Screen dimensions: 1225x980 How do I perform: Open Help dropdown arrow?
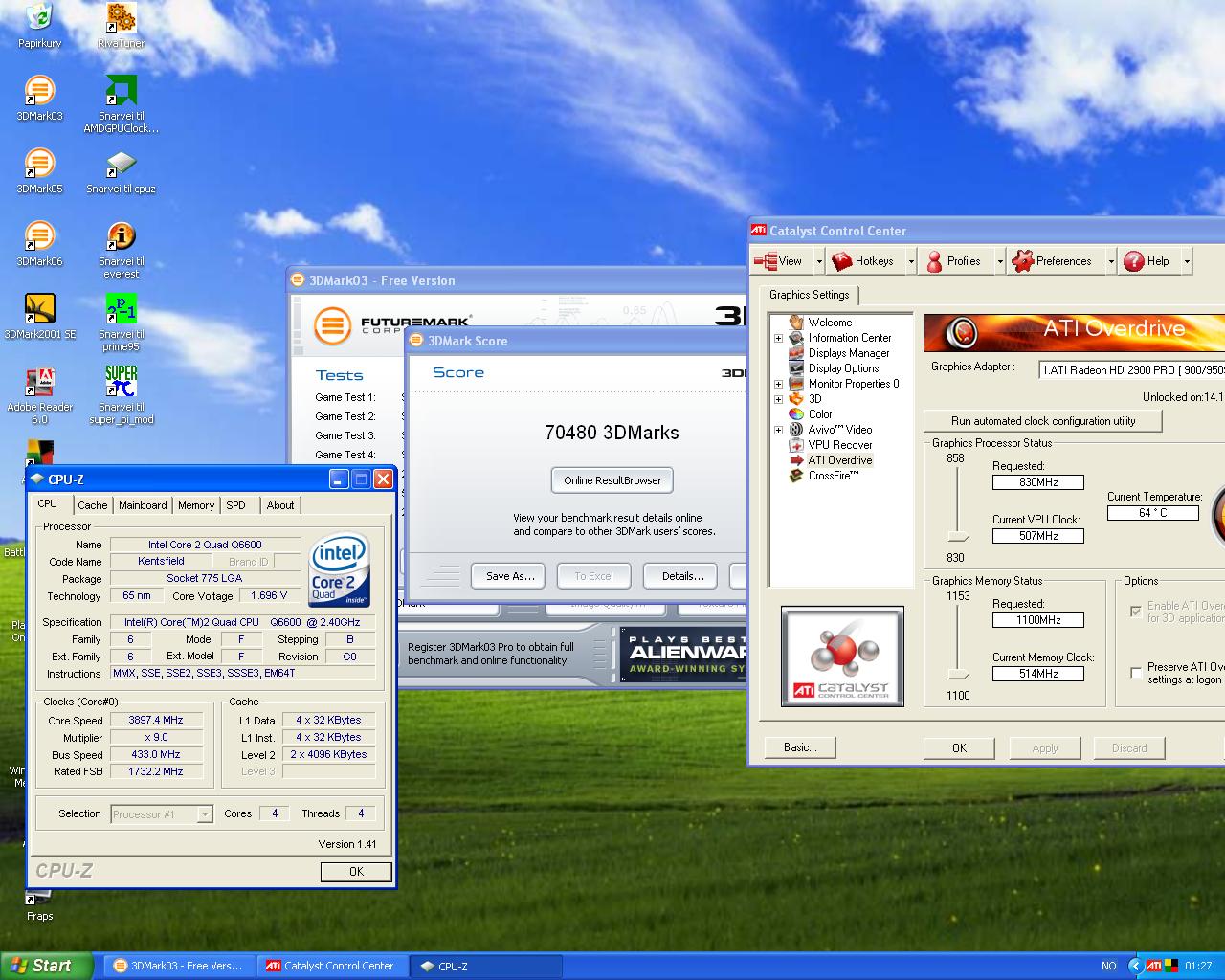point(1187,261)
